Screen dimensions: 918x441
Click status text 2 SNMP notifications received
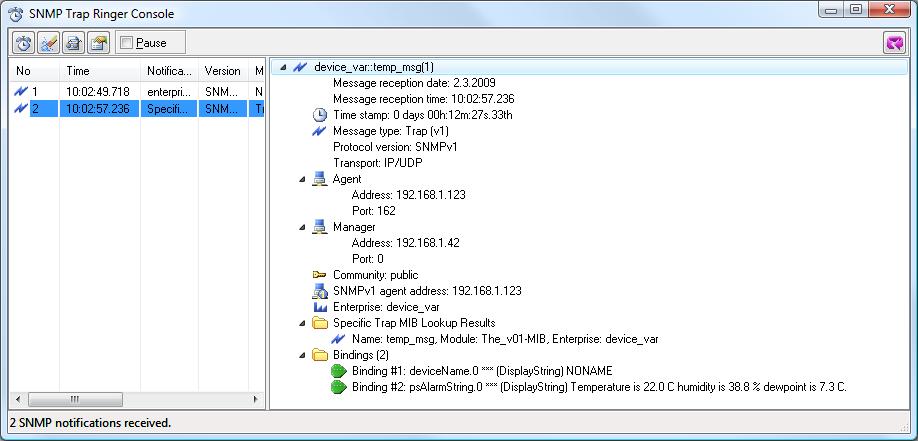click(x=91, y=422)
